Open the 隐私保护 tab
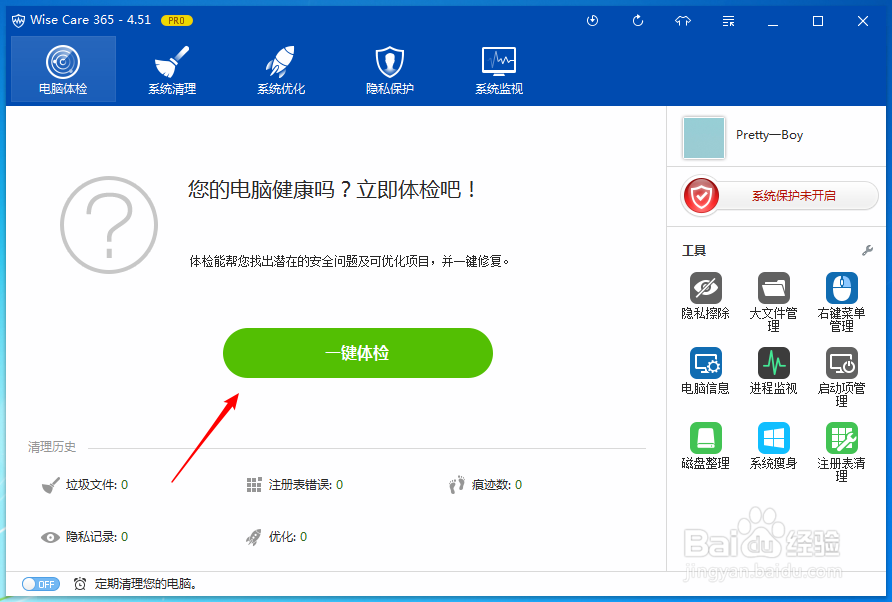892x602 pixels. 390,69
